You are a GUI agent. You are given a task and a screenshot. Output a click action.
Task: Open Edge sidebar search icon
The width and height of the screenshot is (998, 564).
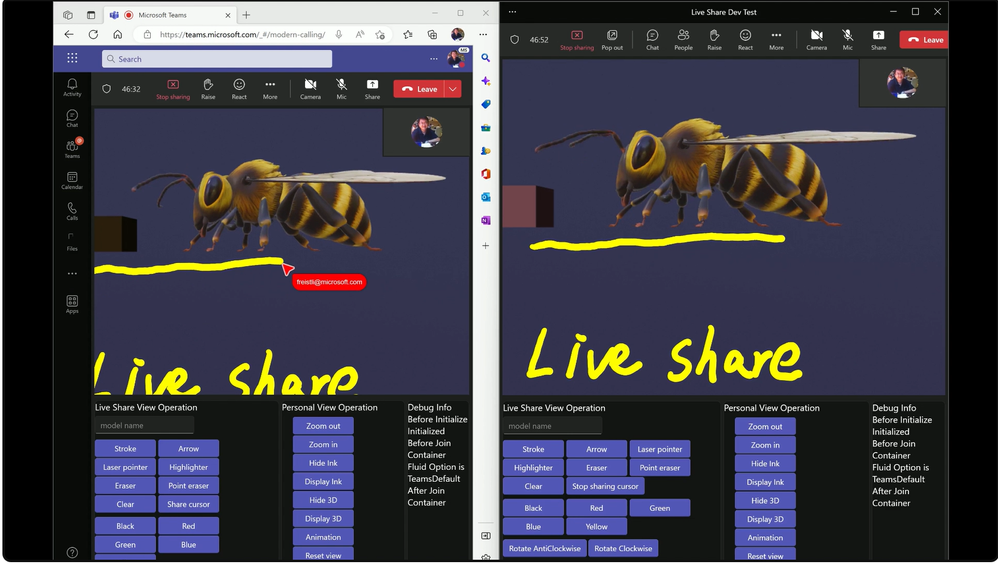[486, 58]
